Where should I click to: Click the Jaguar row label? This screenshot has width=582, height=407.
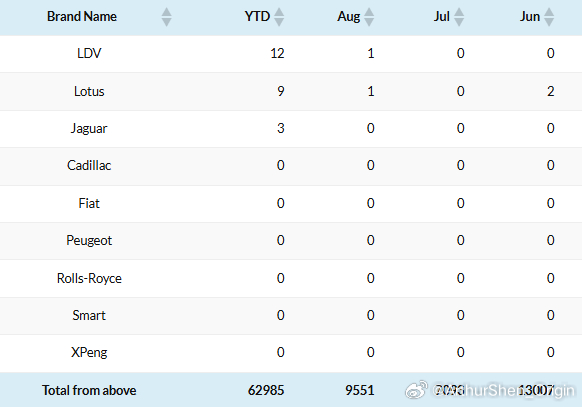pyautogui.click(x=89, y=129)
